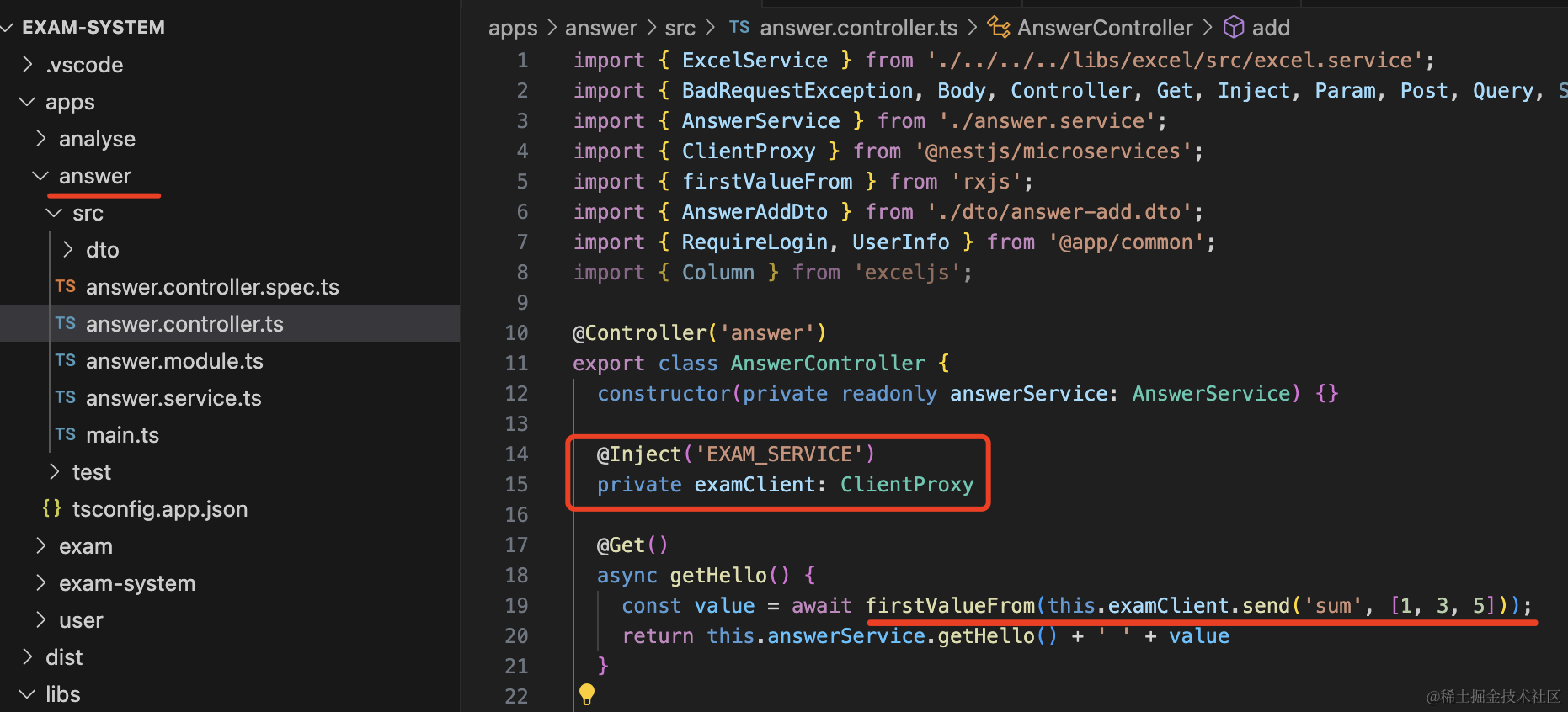Collapse the EXAM-SYSTEM root folder
This screenshot has width=1568, height=712.
point(8,28)
